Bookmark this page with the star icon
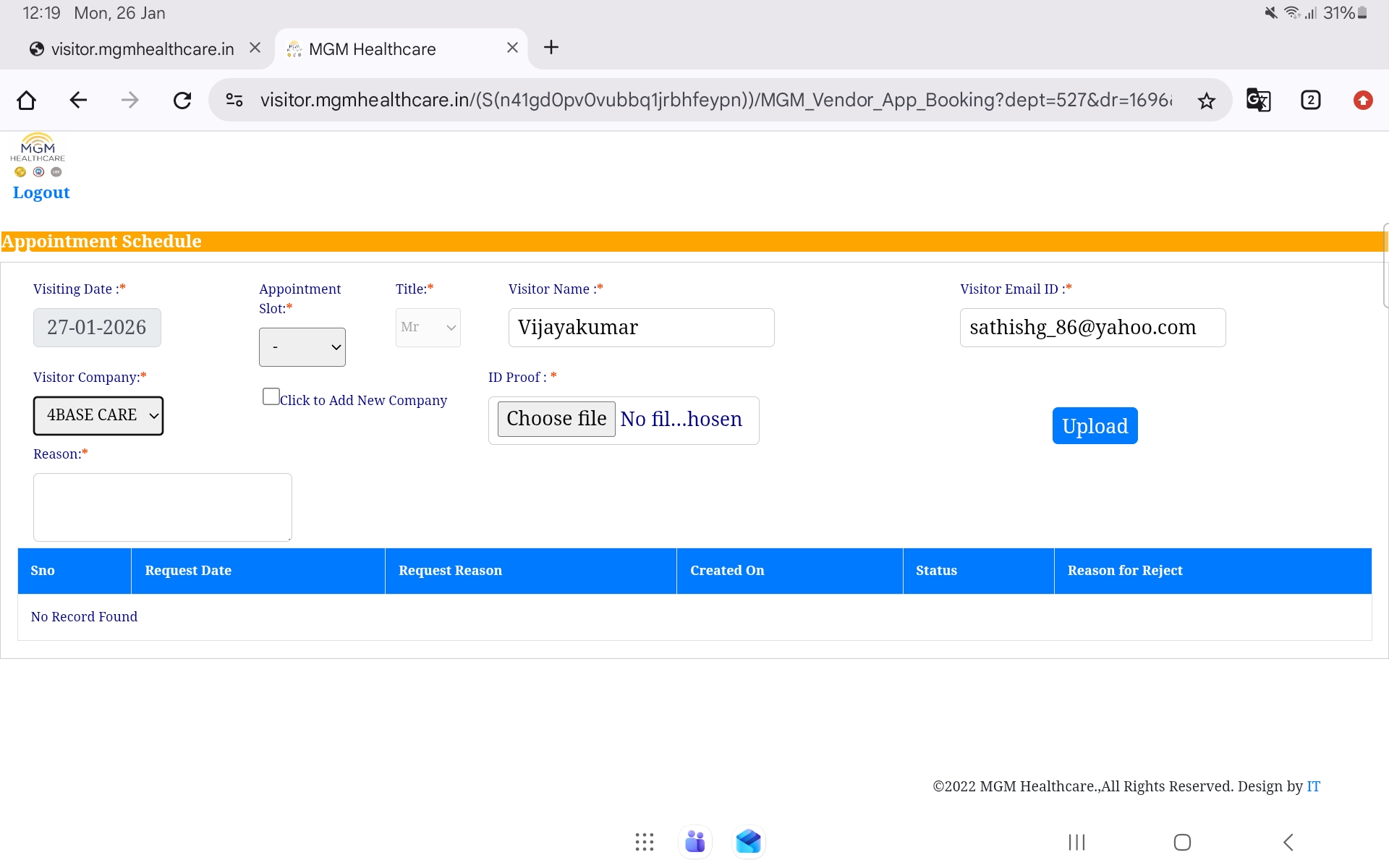 [x=1206, y=101]
